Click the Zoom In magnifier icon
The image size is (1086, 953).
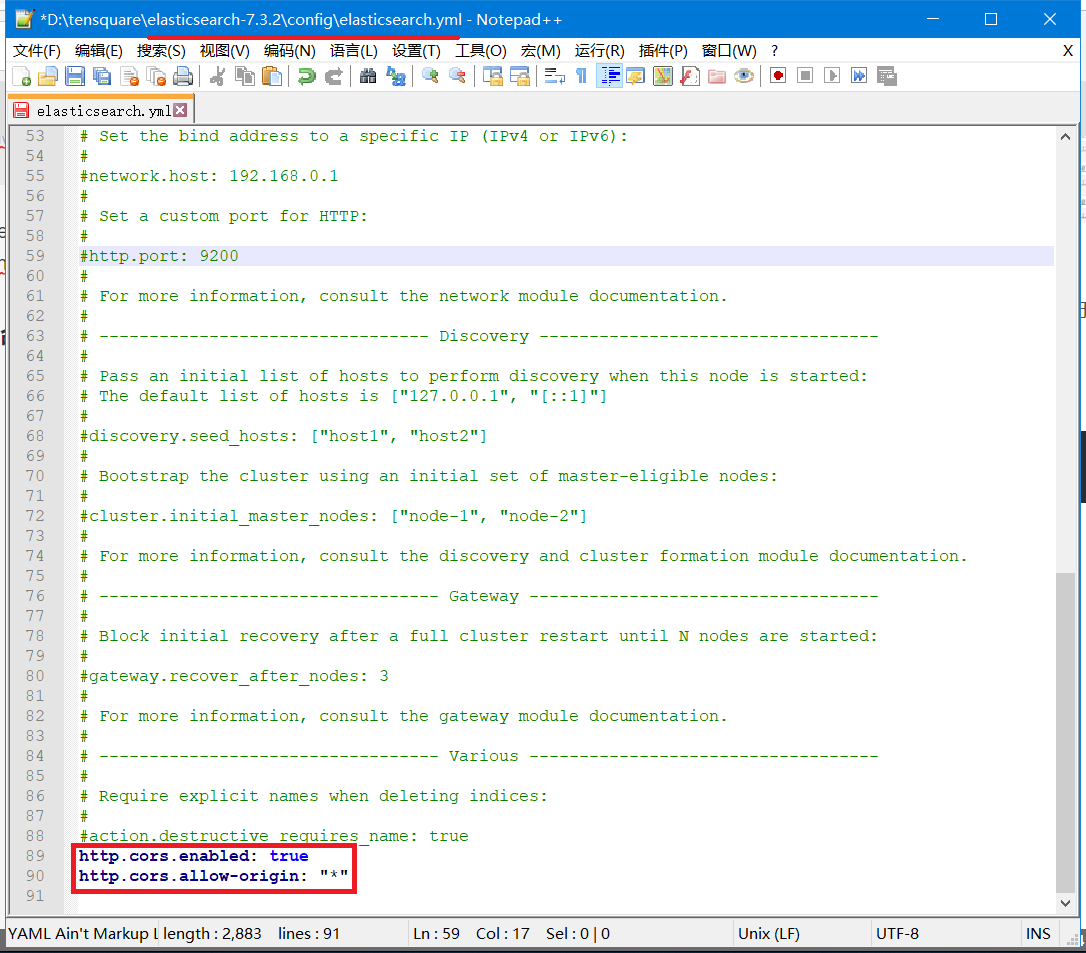[x=430, y=76]
